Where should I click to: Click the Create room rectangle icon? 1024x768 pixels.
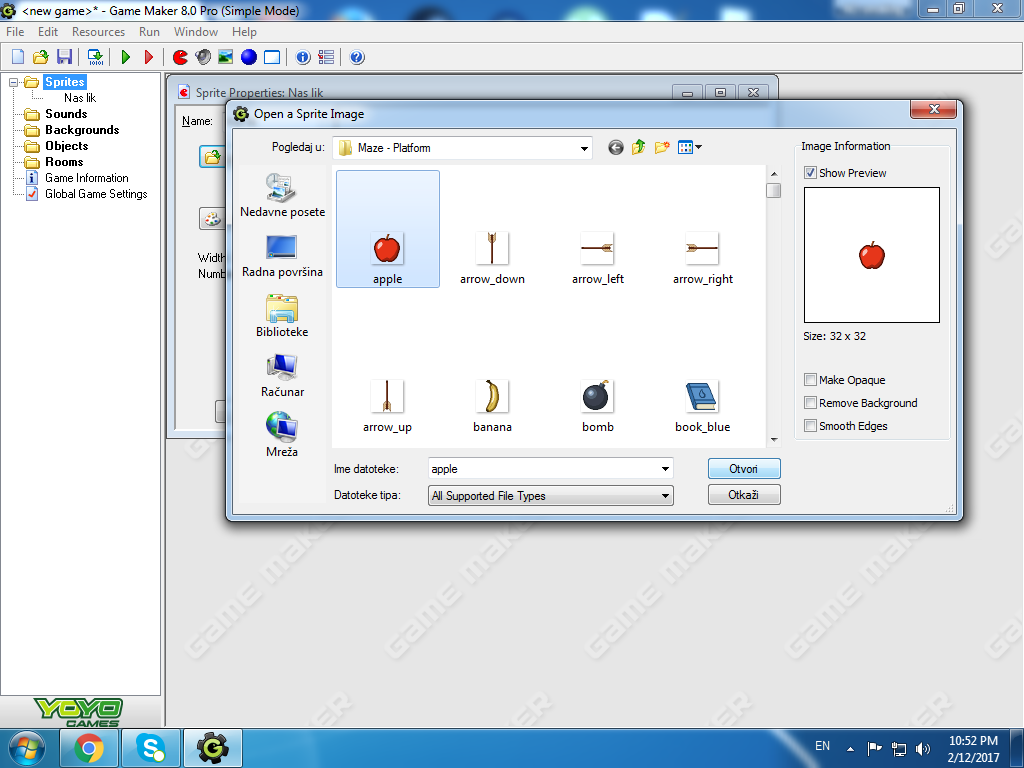click(x=272, y=57)
